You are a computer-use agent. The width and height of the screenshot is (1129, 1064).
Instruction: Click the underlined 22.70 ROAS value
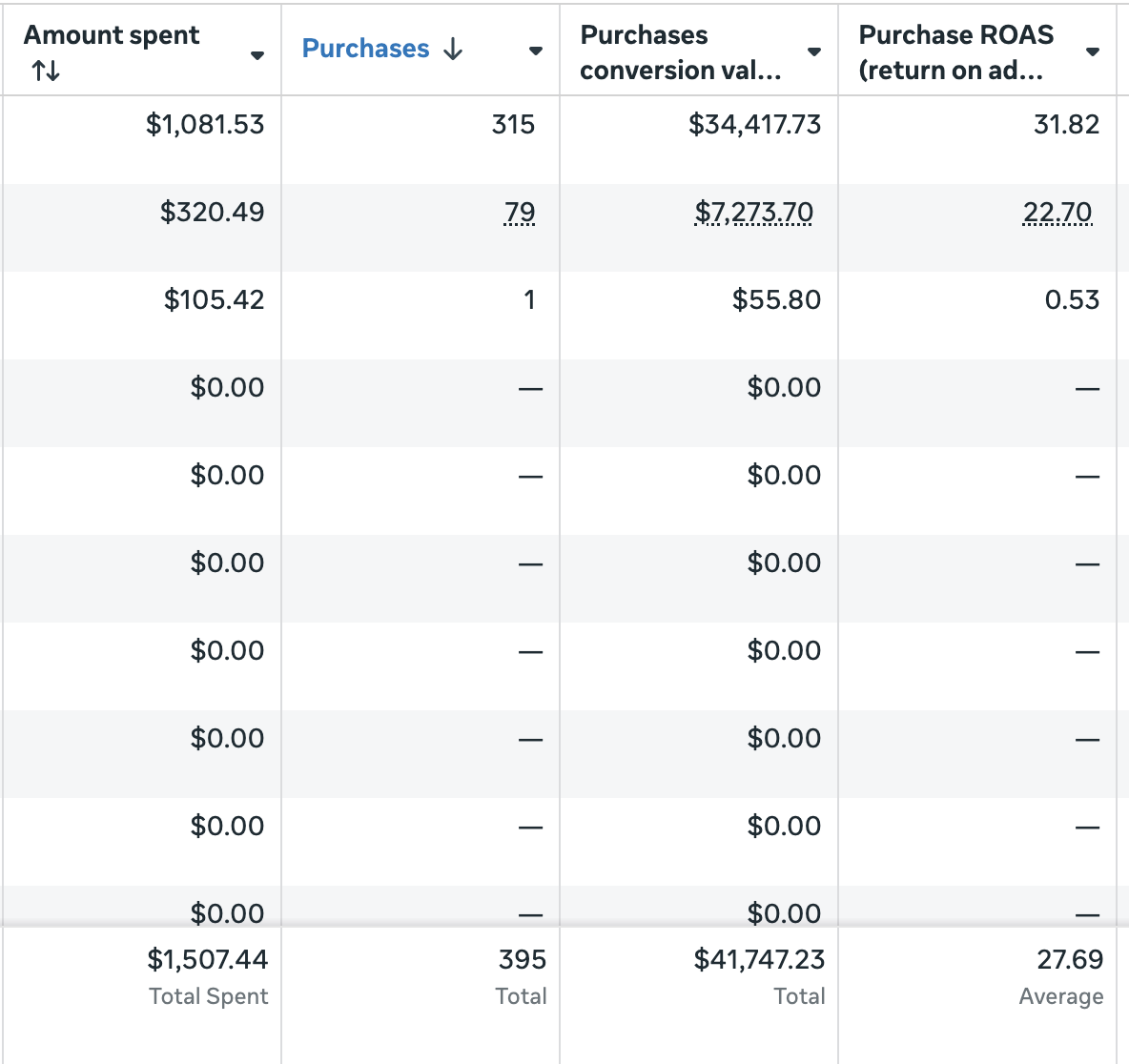[x=1057, y=212]
